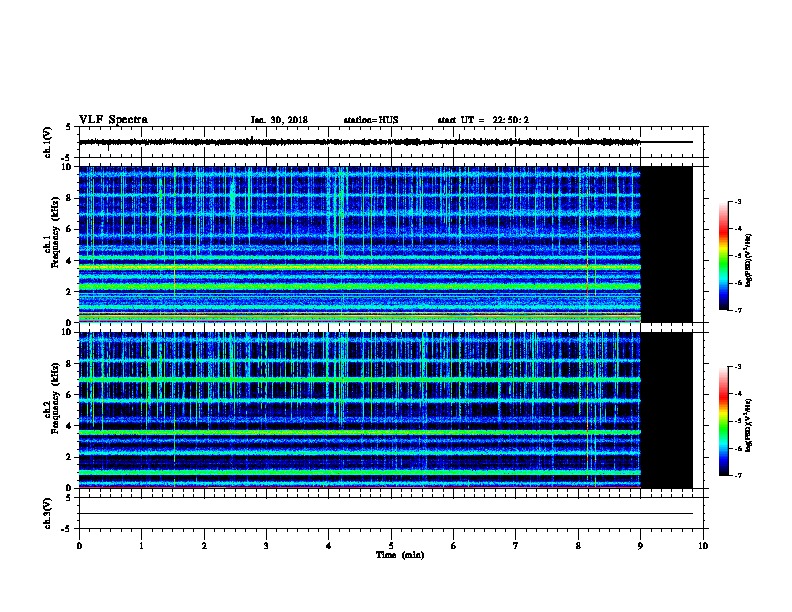This screenshot has width=792, height=612.
Task: Click the ch.1 Frequency (kHz) axis label
Action: [52, 232]
